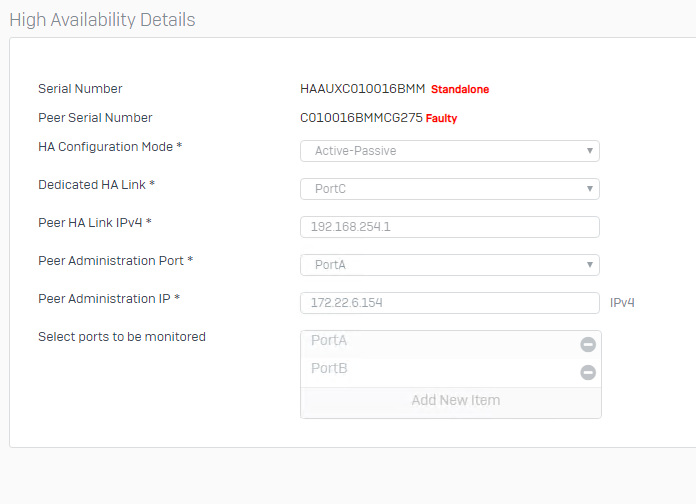The image size is (696, 504).
Task: Remove PortA from monitored ports
Action: click(x=588, y=344)
